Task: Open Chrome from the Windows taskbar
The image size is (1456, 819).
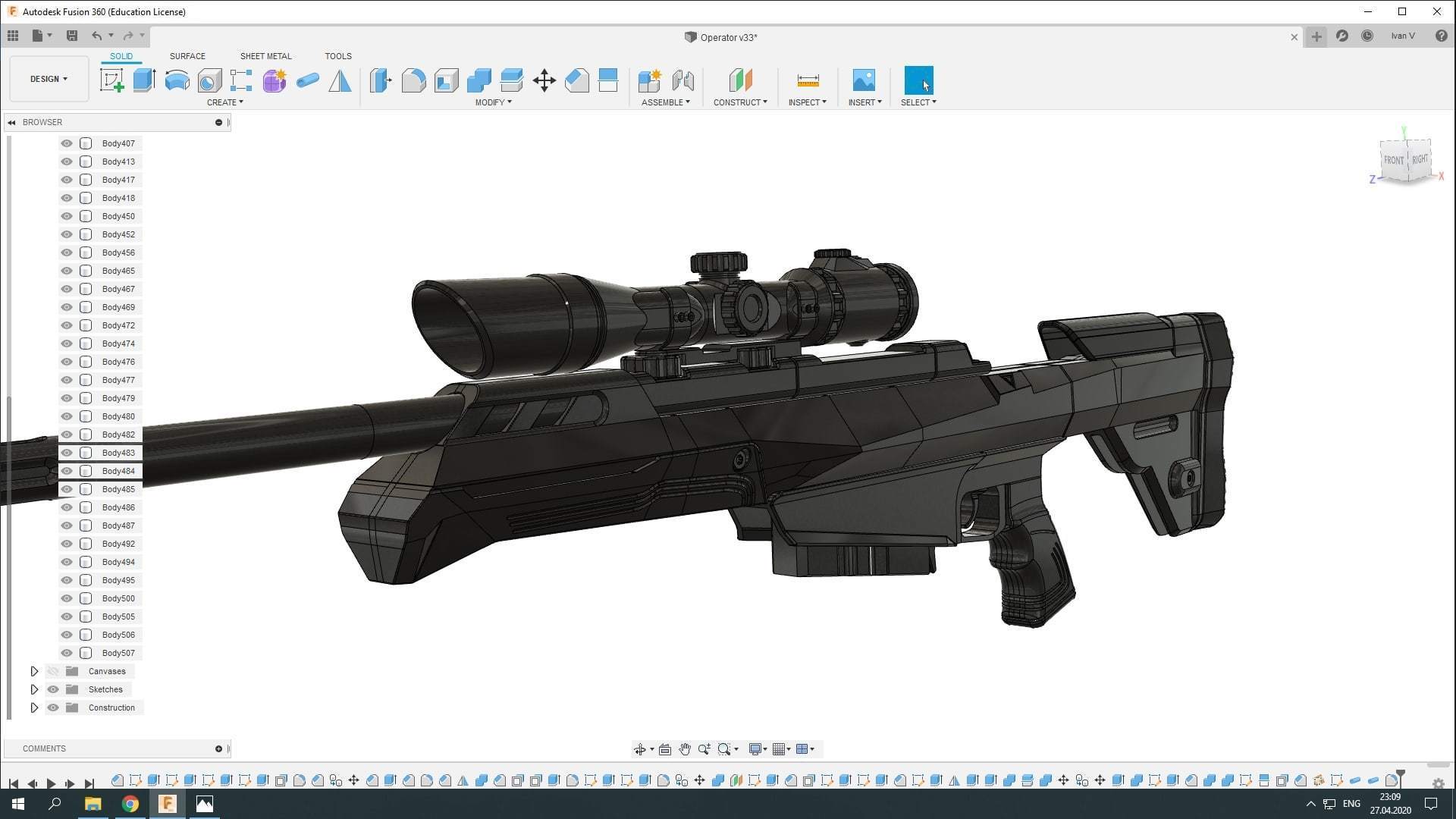Action: pos(130,804)
